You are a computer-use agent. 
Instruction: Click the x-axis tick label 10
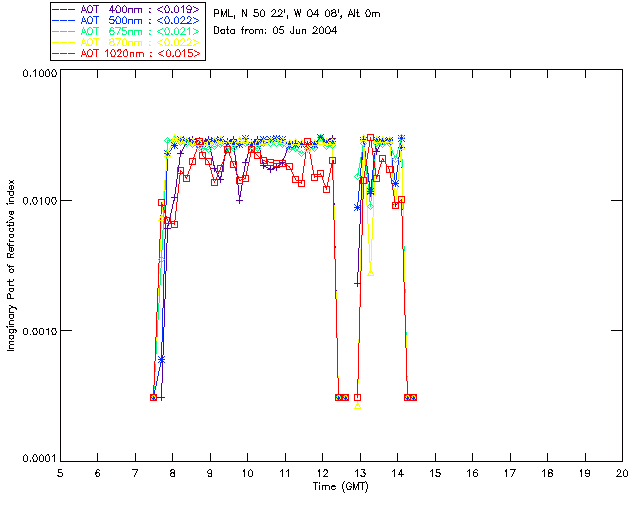click(x=248, y=473)
